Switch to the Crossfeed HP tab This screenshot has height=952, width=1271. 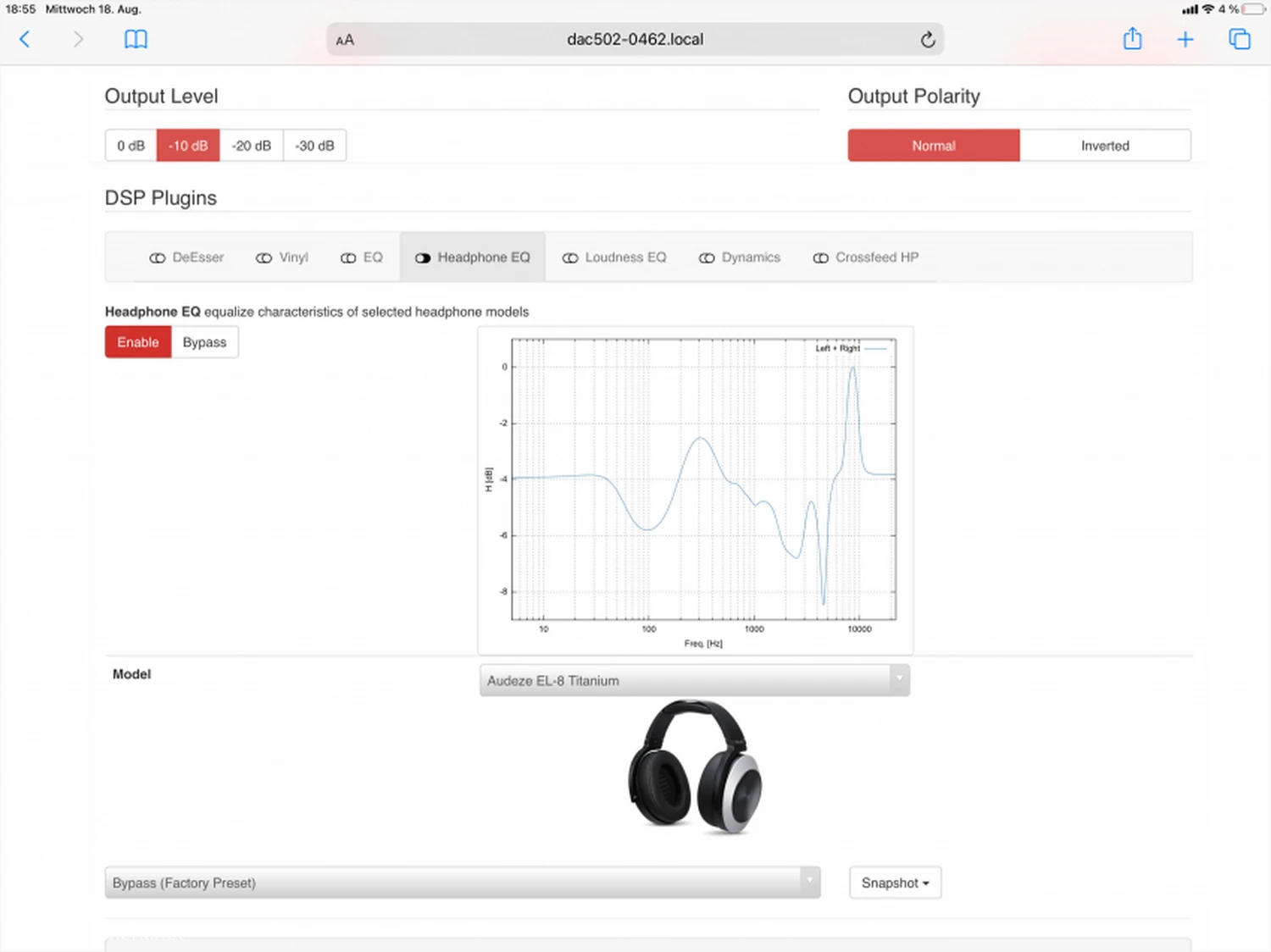tap(865, 257)
